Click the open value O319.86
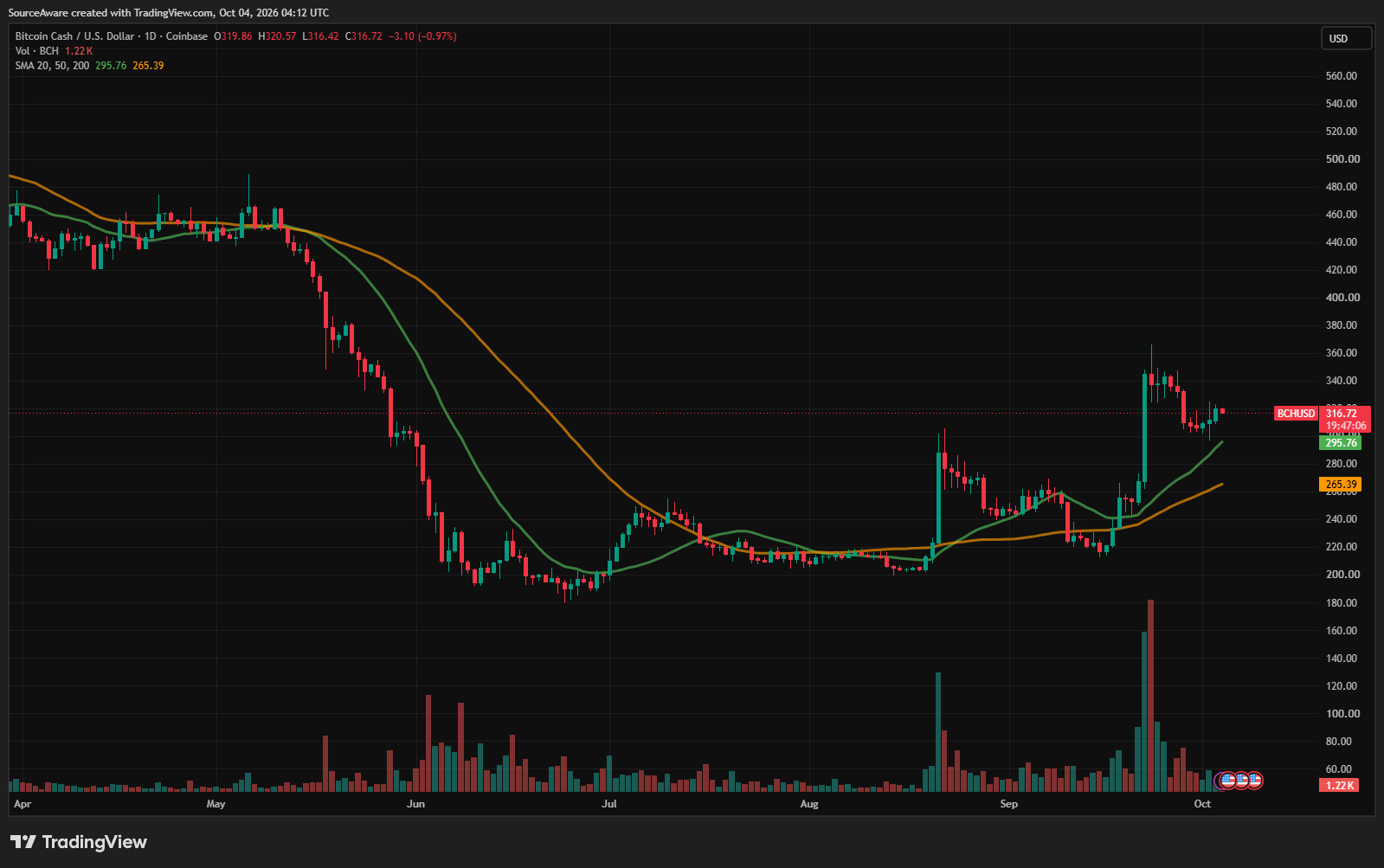 point(234,36)
